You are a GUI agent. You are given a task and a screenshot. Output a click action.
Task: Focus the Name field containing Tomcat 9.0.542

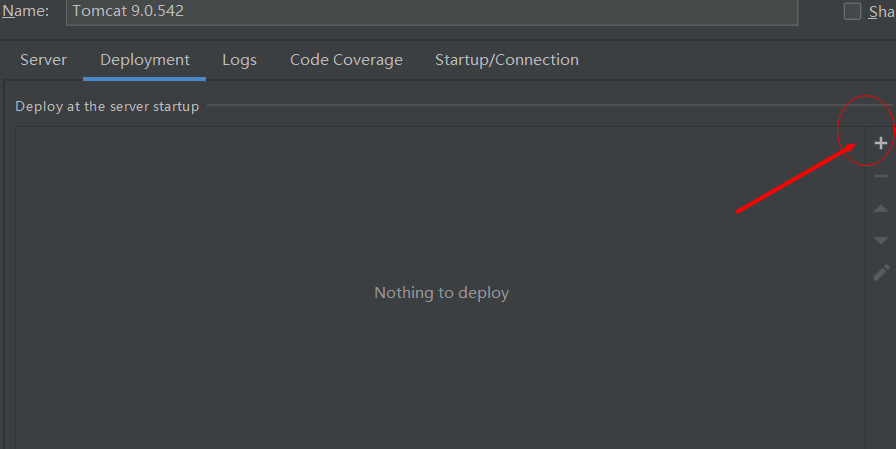point(432,11)
